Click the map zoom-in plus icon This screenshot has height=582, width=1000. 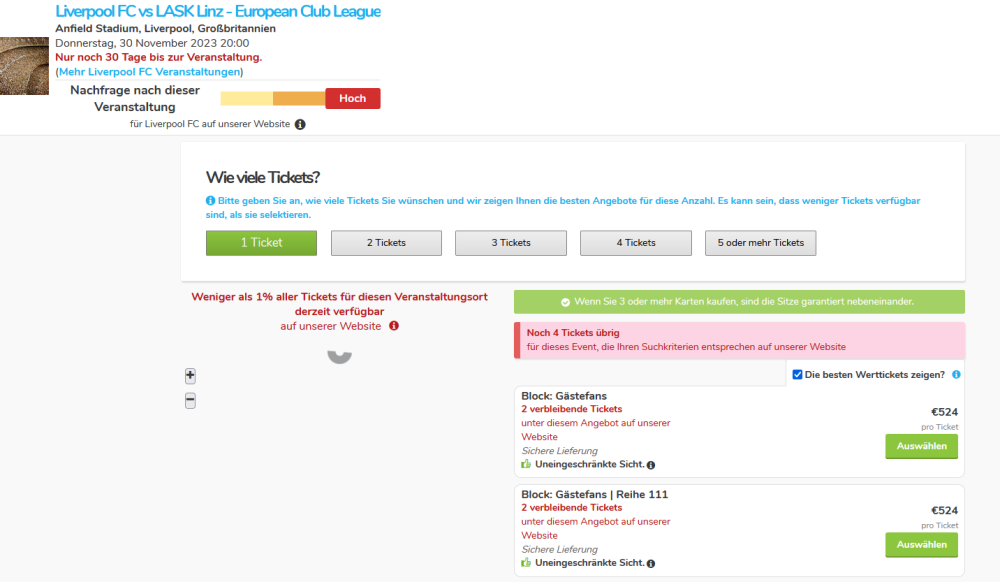pyautogui.click(x=190, y=376)
